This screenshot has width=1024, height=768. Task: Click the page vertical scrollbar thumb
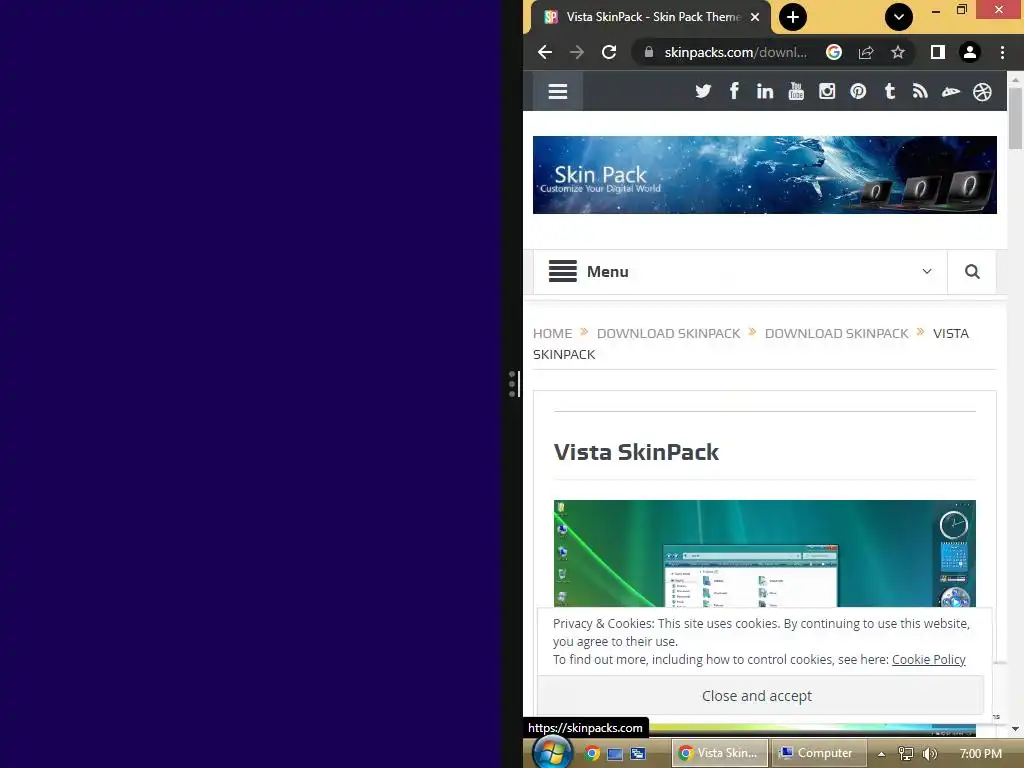point(1015,118)
